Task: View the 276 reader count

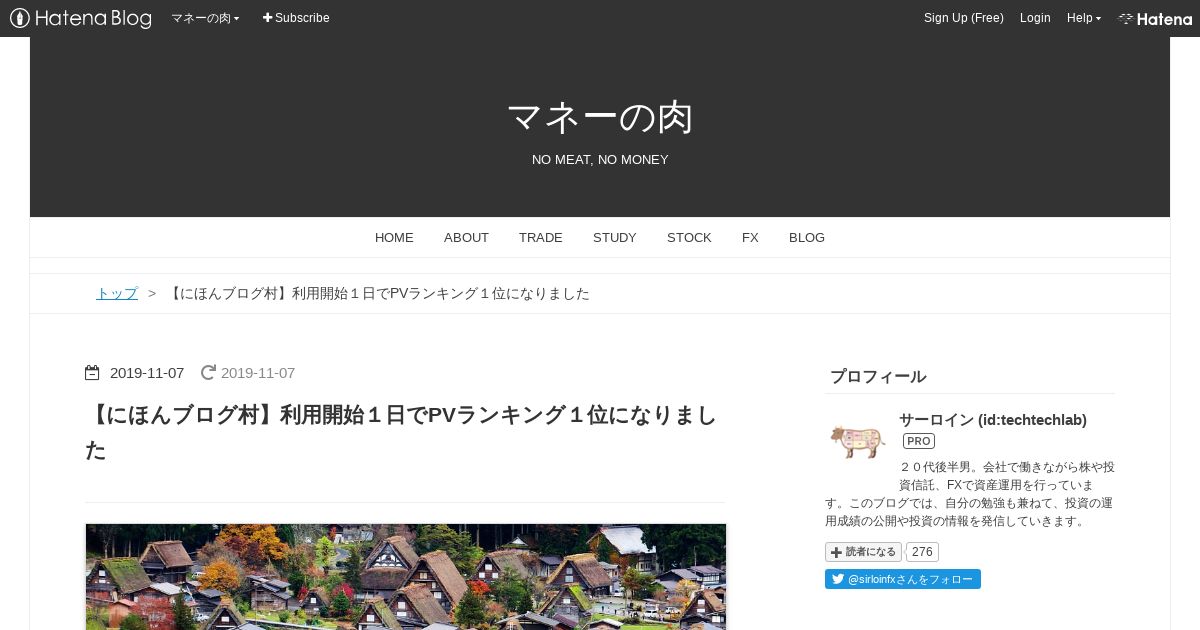Action: tap(922, 552)
